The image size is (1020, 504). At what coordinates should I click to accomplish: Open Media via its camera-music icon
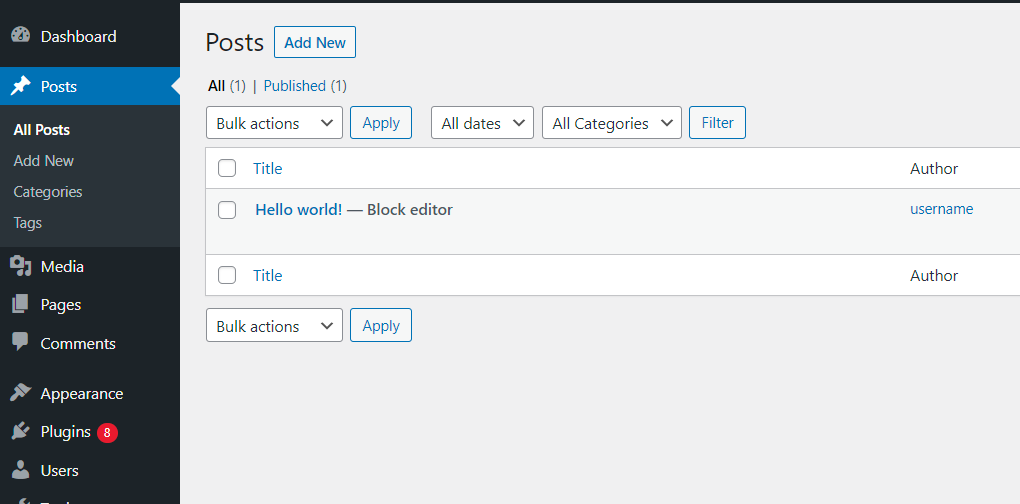tap(21, 266)
